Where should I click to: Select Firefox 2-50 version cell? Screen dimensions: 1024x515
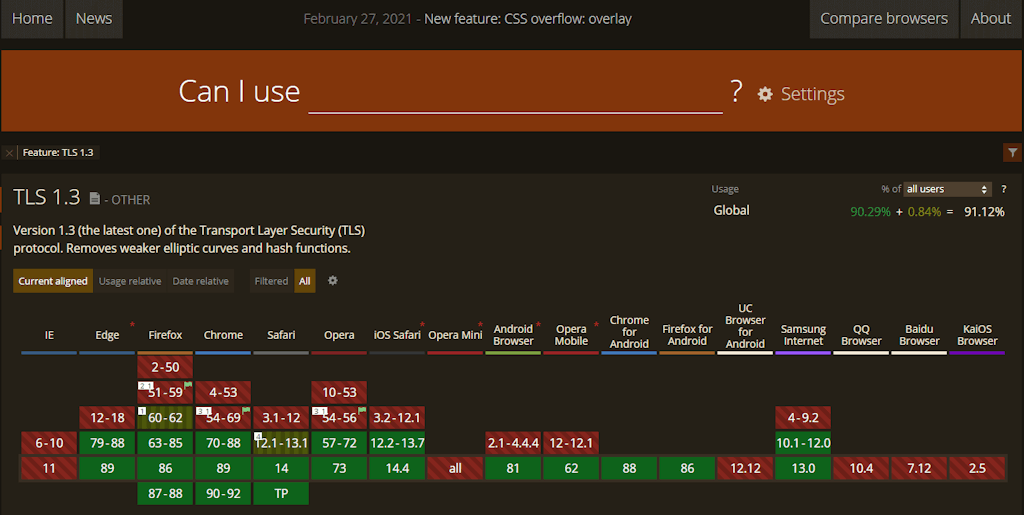tap(165, 367)
